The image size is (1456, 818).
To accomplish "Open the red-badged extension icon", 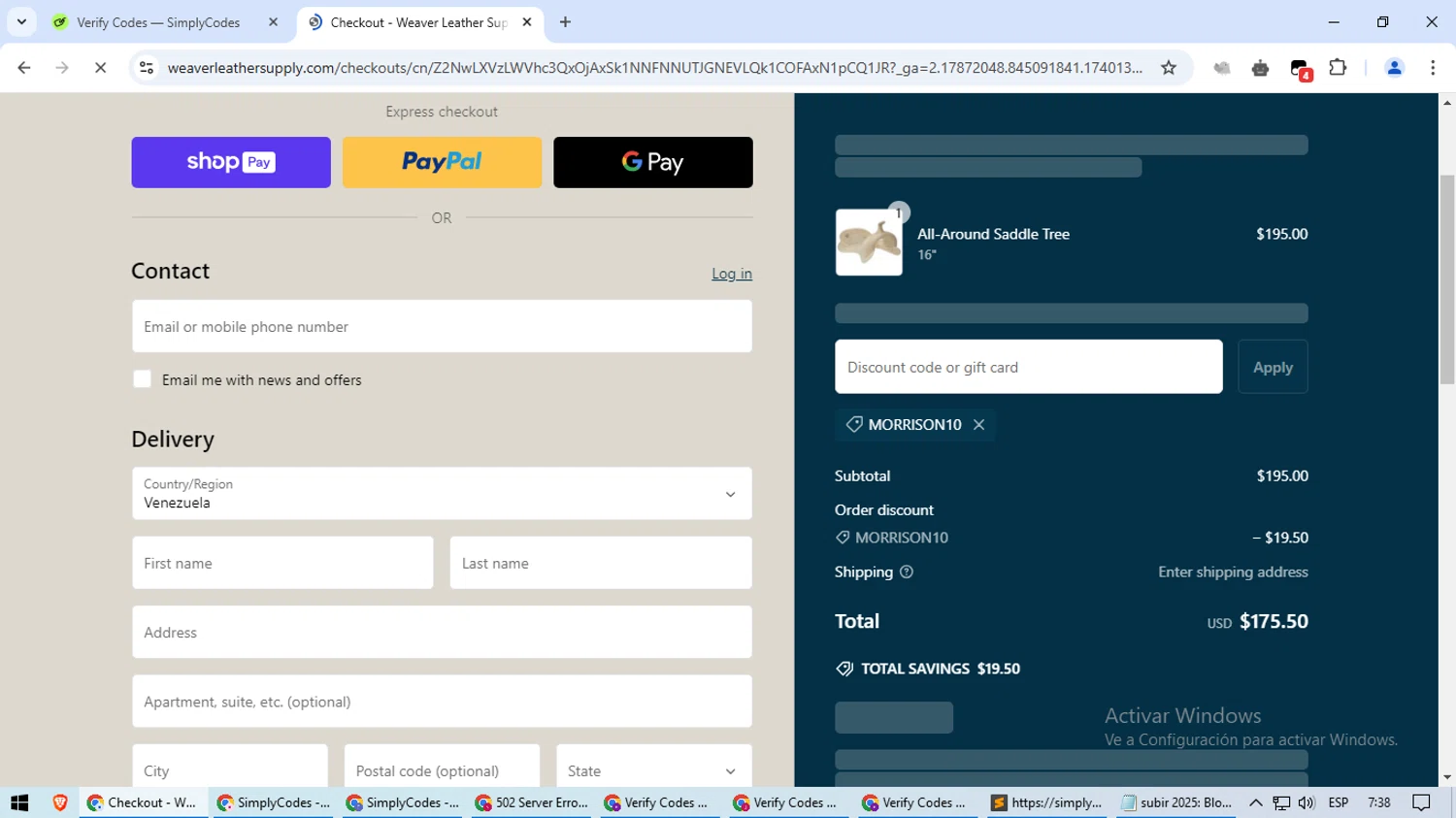I will (1300, 68).
